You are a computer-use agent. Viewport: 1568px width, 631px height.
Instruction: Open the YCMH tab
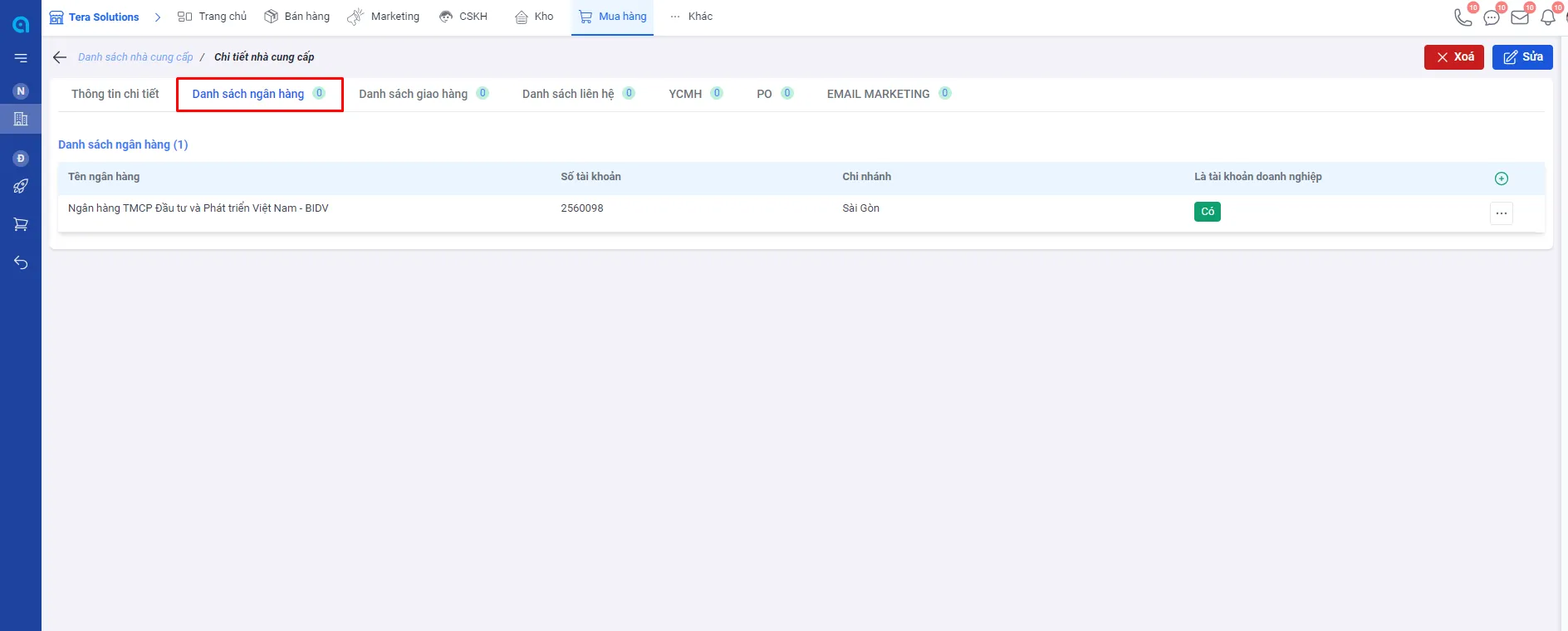[x=696, y=94]
